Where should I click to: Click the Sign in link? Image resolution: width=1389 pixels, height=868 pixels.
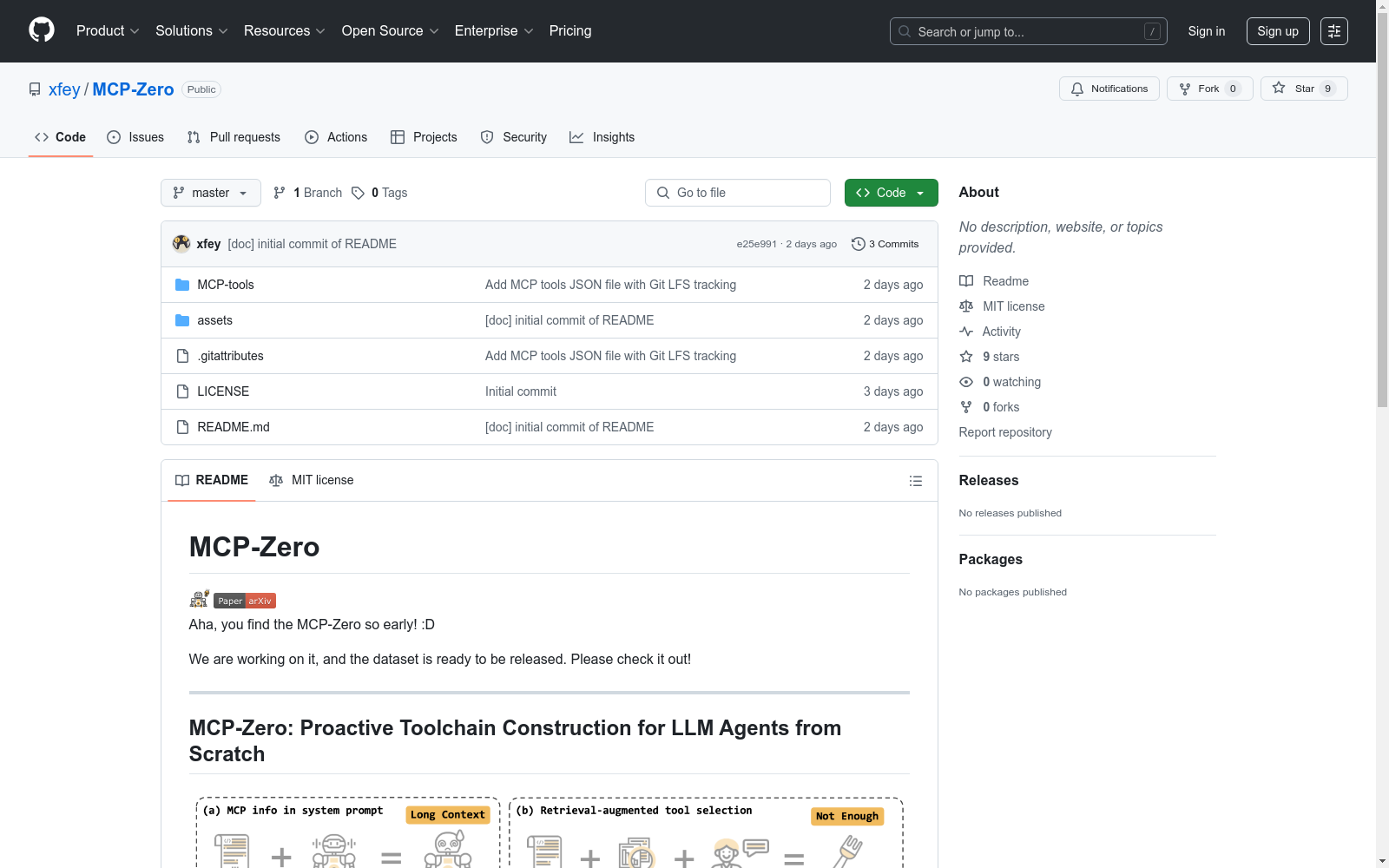pos(1207,31)
